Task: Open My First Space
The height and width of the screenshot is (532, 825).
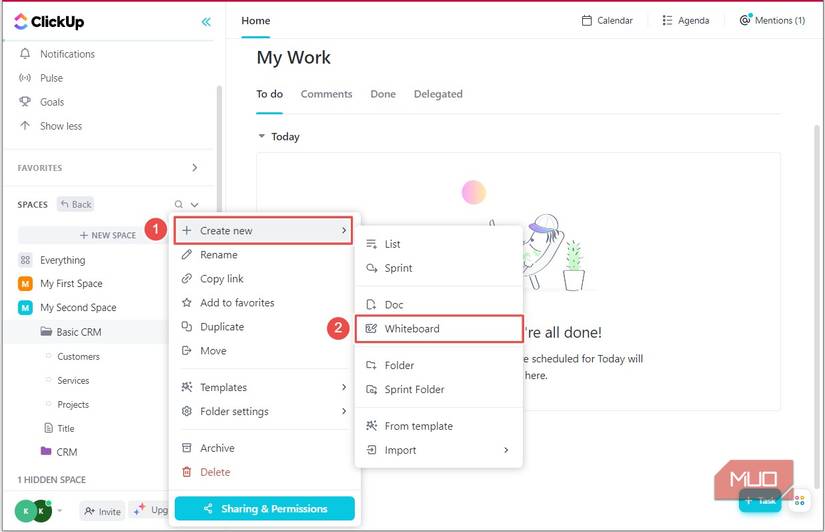Action: (71, 284)
